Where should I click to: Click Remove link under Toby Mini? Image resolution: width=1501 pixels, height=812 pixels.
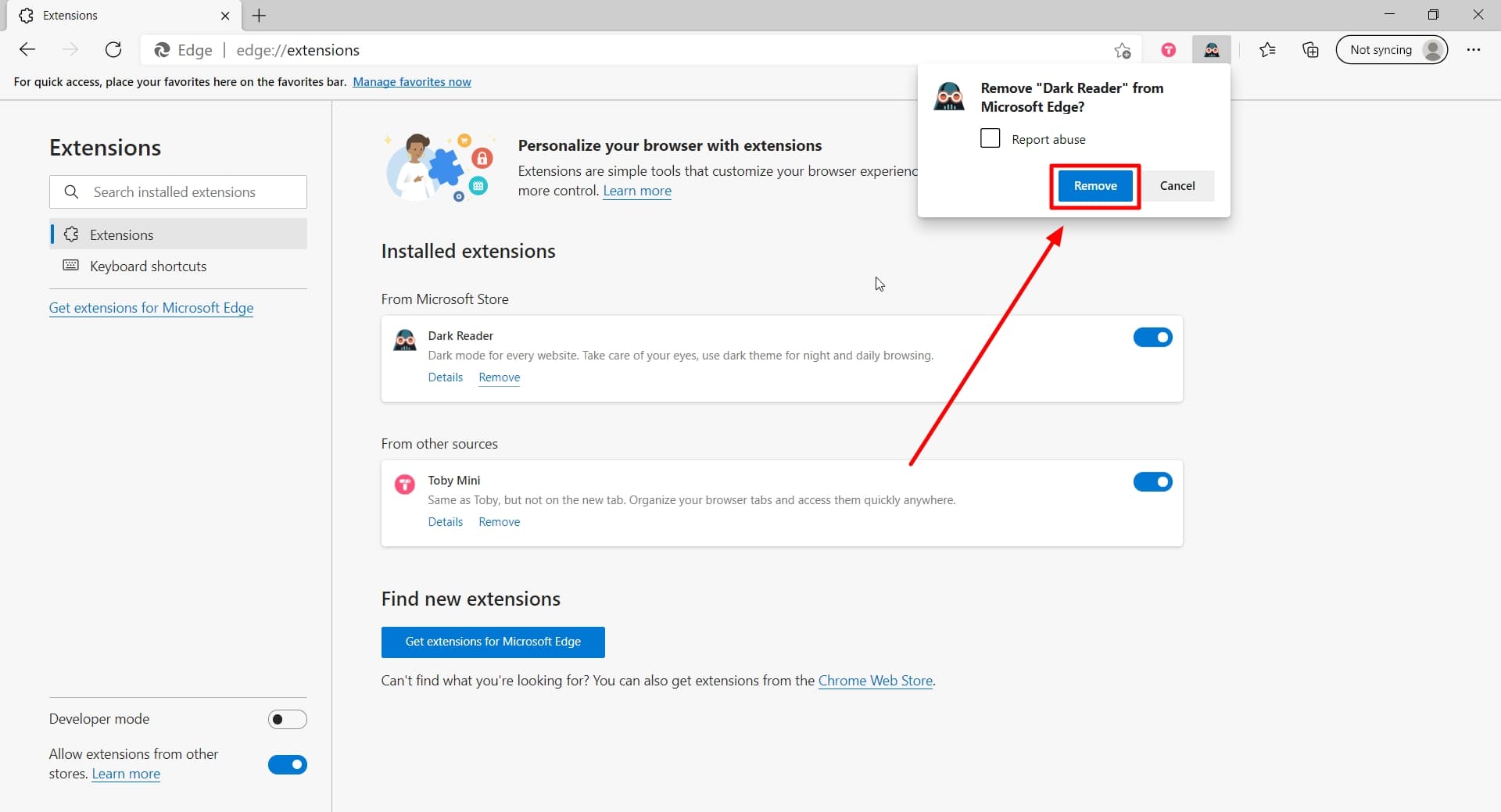(500, 522)
